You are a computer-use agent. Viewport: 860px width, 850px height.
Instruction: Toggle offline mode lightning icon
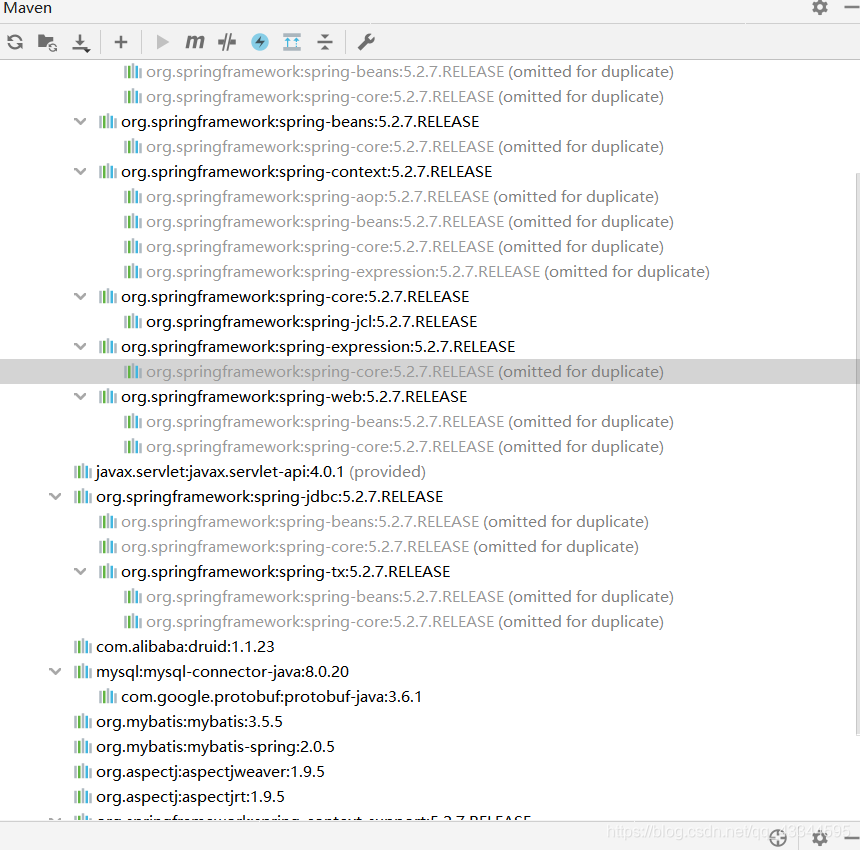point(259,42)
